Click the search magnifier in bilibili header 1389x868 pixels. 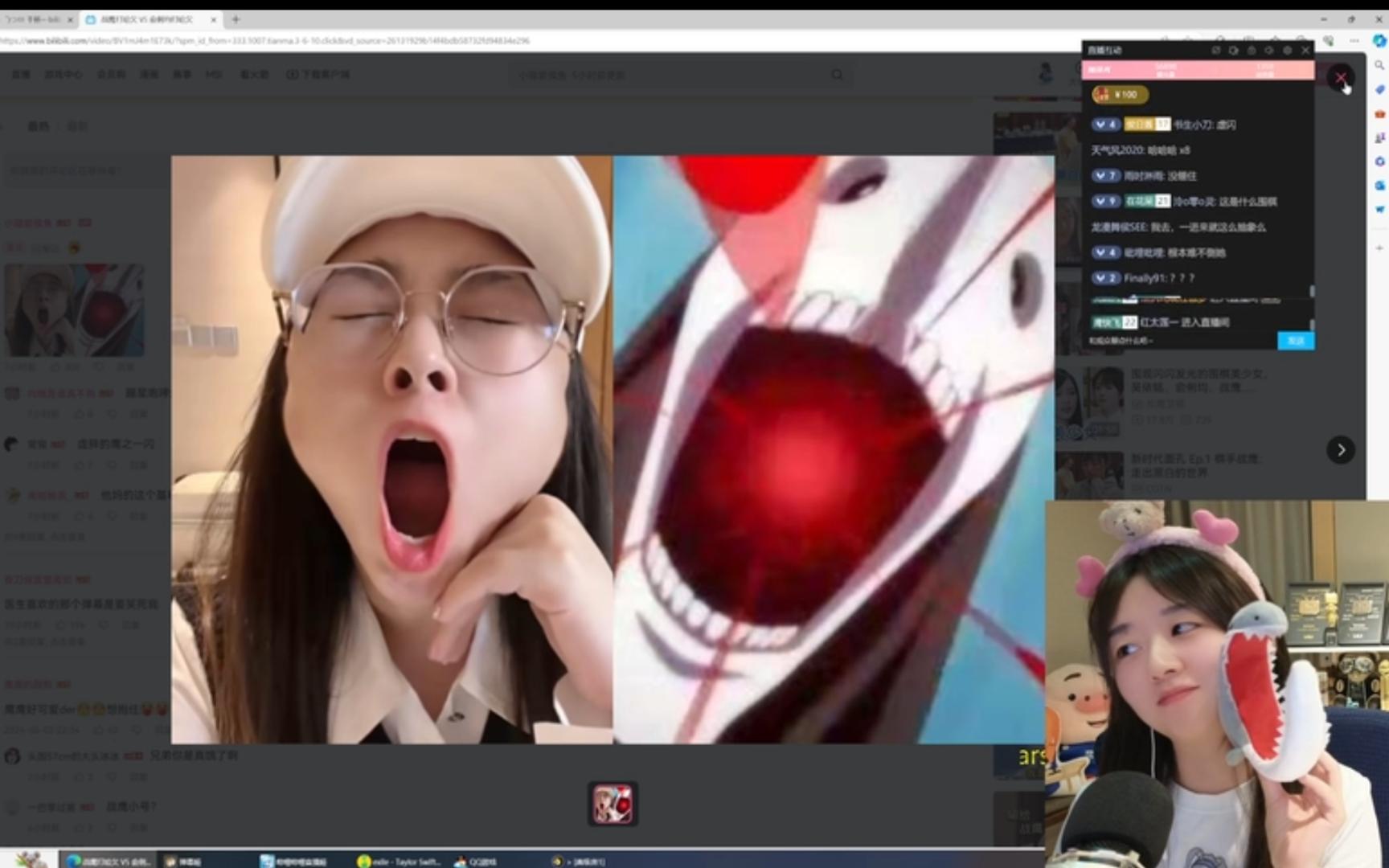tap(838, 75)
